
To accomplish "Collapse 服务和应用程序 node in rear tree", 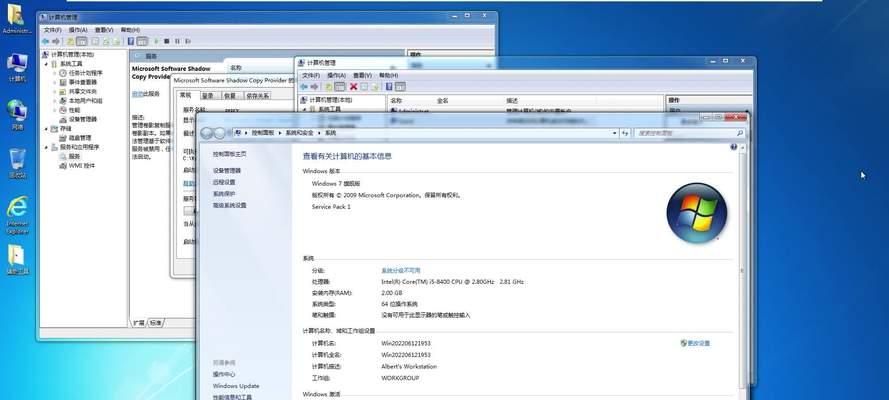I will (x=46, y=147).
